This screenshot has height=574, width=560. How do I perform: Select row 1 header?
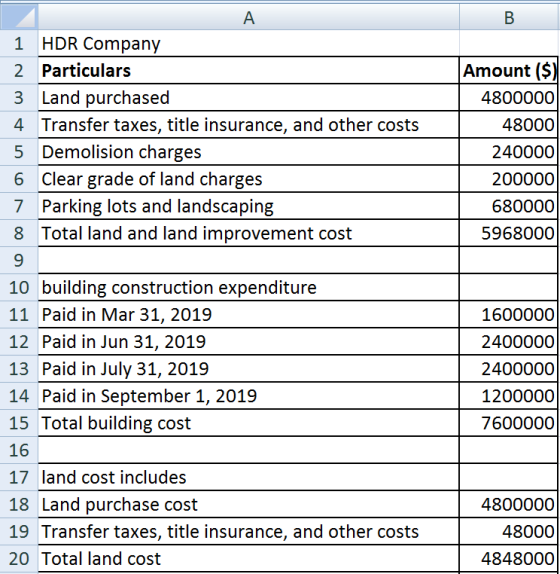(x=19, y=43)
